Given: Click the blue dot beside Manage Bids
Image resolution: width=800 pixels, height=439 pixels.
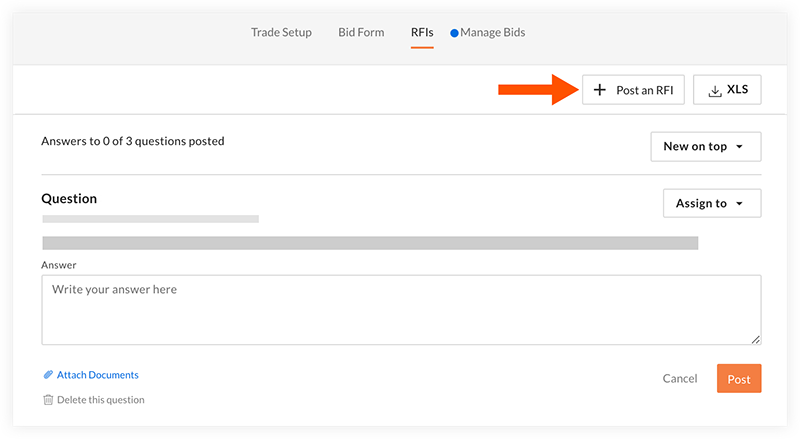Looking at the screenshot, I should click(454, 33).
